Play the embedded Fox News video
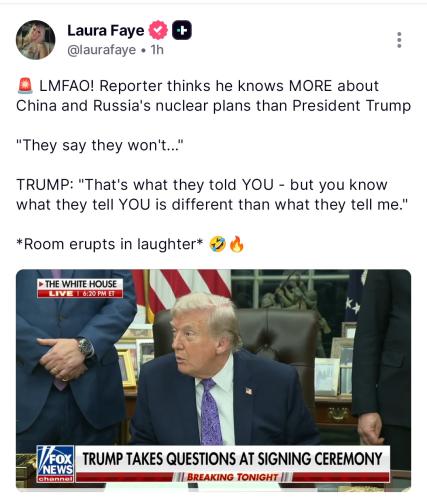This screenshot has height=500, width=427. tap(213, 380)
